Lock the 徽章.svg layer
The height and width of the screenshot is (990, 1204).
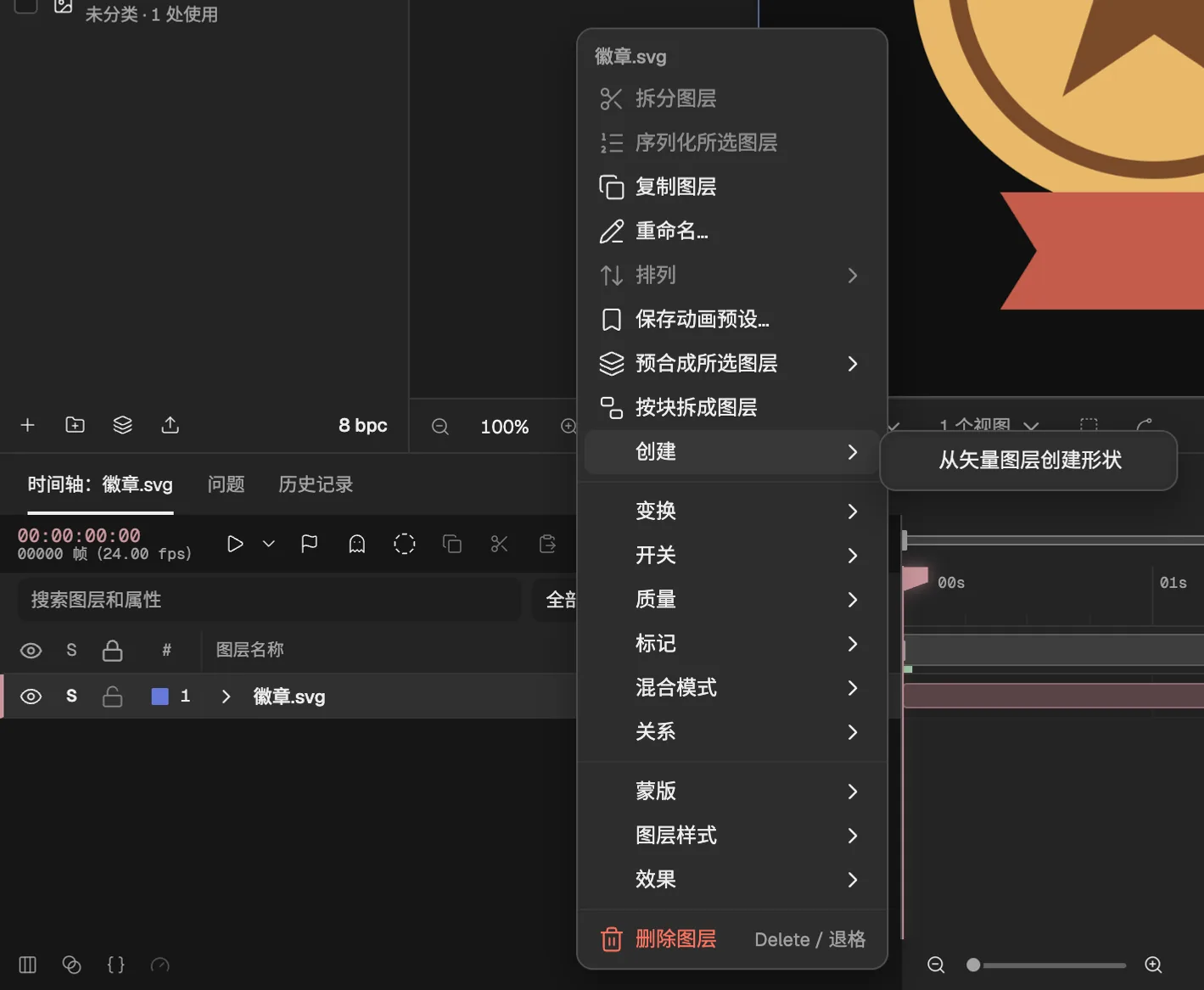pos(112,696)
